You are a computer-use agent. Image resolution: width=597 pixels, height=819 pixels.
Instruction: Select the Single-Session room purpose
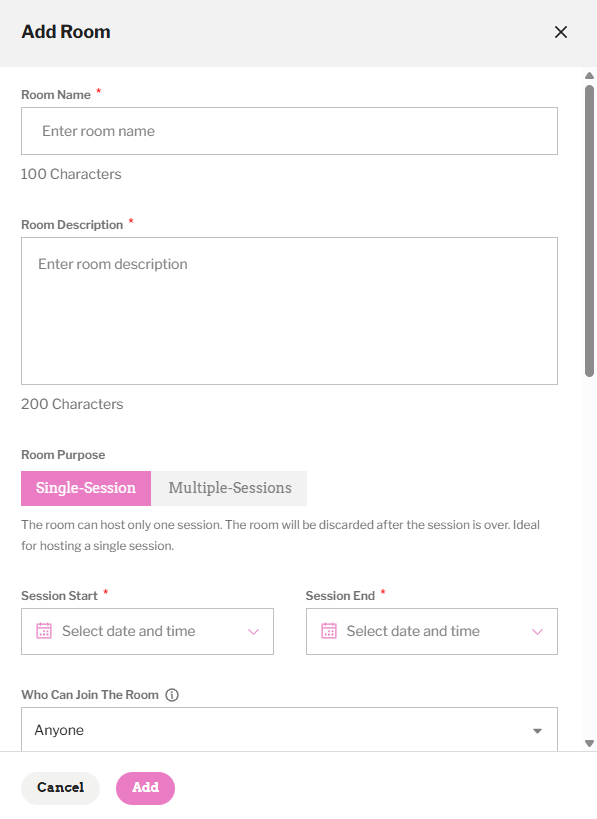(86, 488)
